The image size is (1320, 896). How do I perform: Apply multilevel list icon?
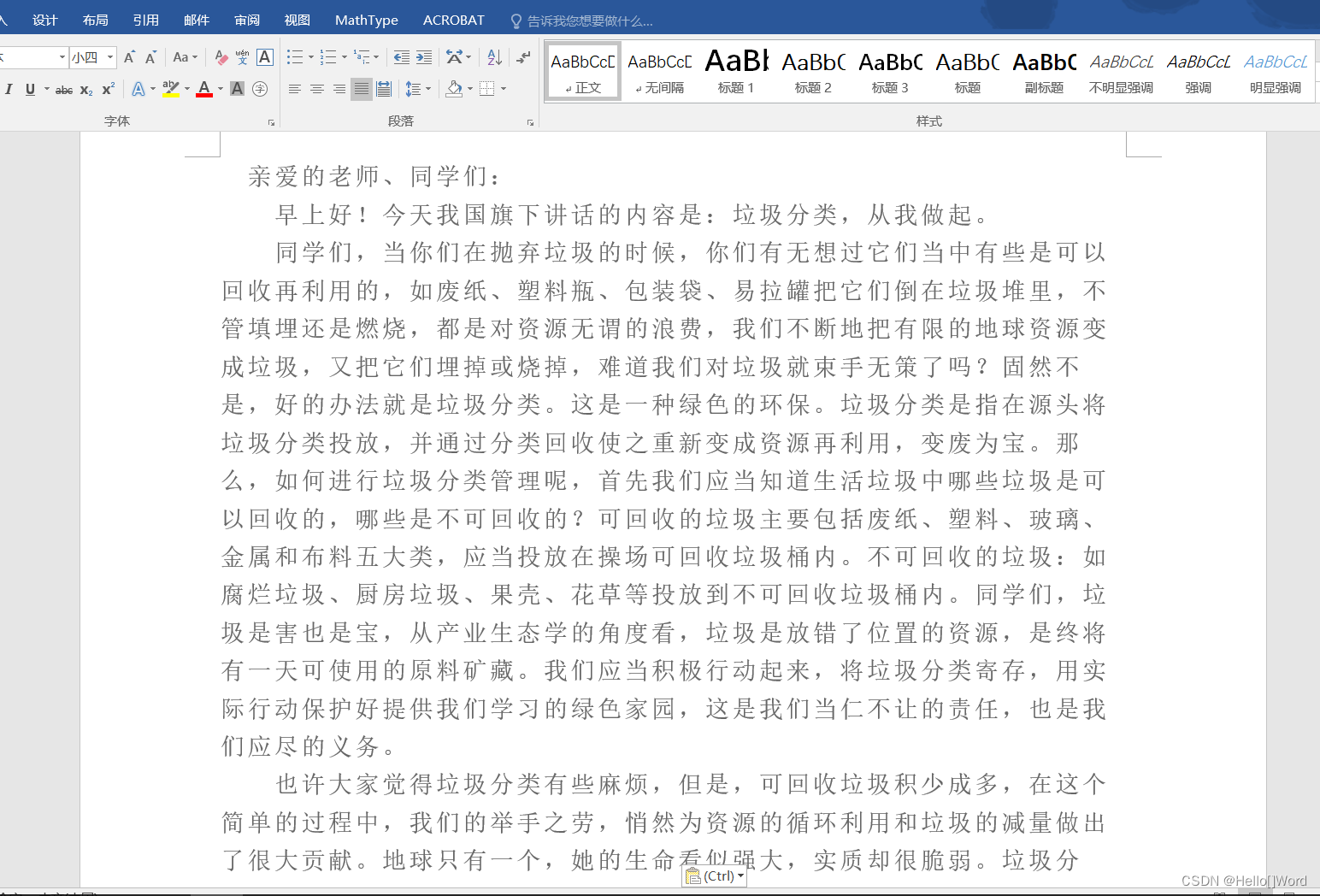click(362, 57)
